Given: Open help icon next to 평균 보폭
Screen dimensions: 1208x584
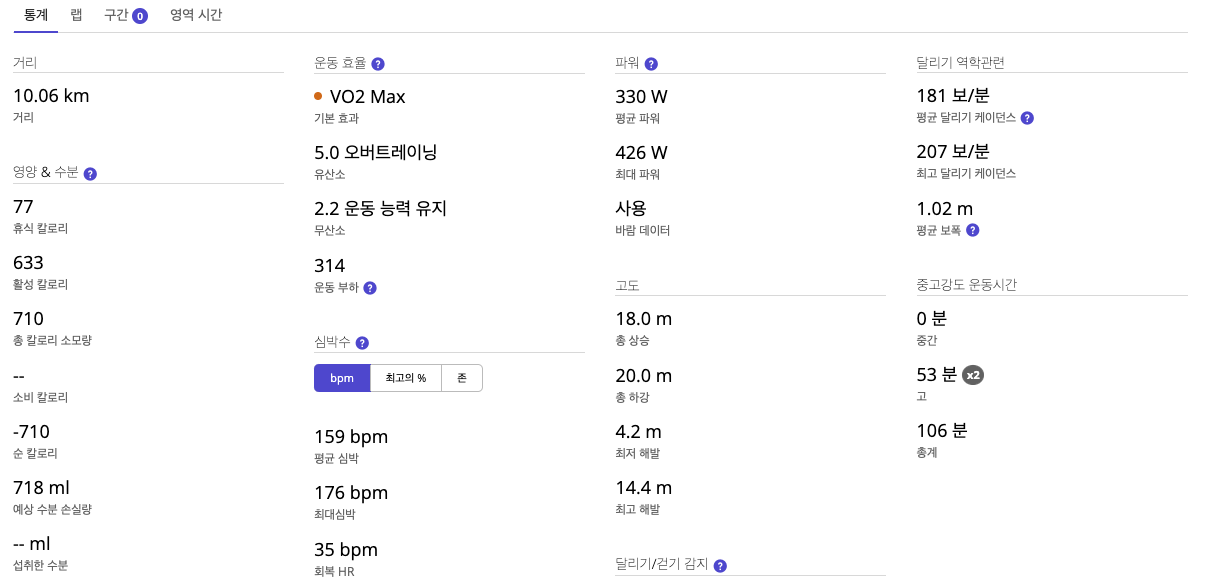Looking at the screenshot, I should click(973, 230).
